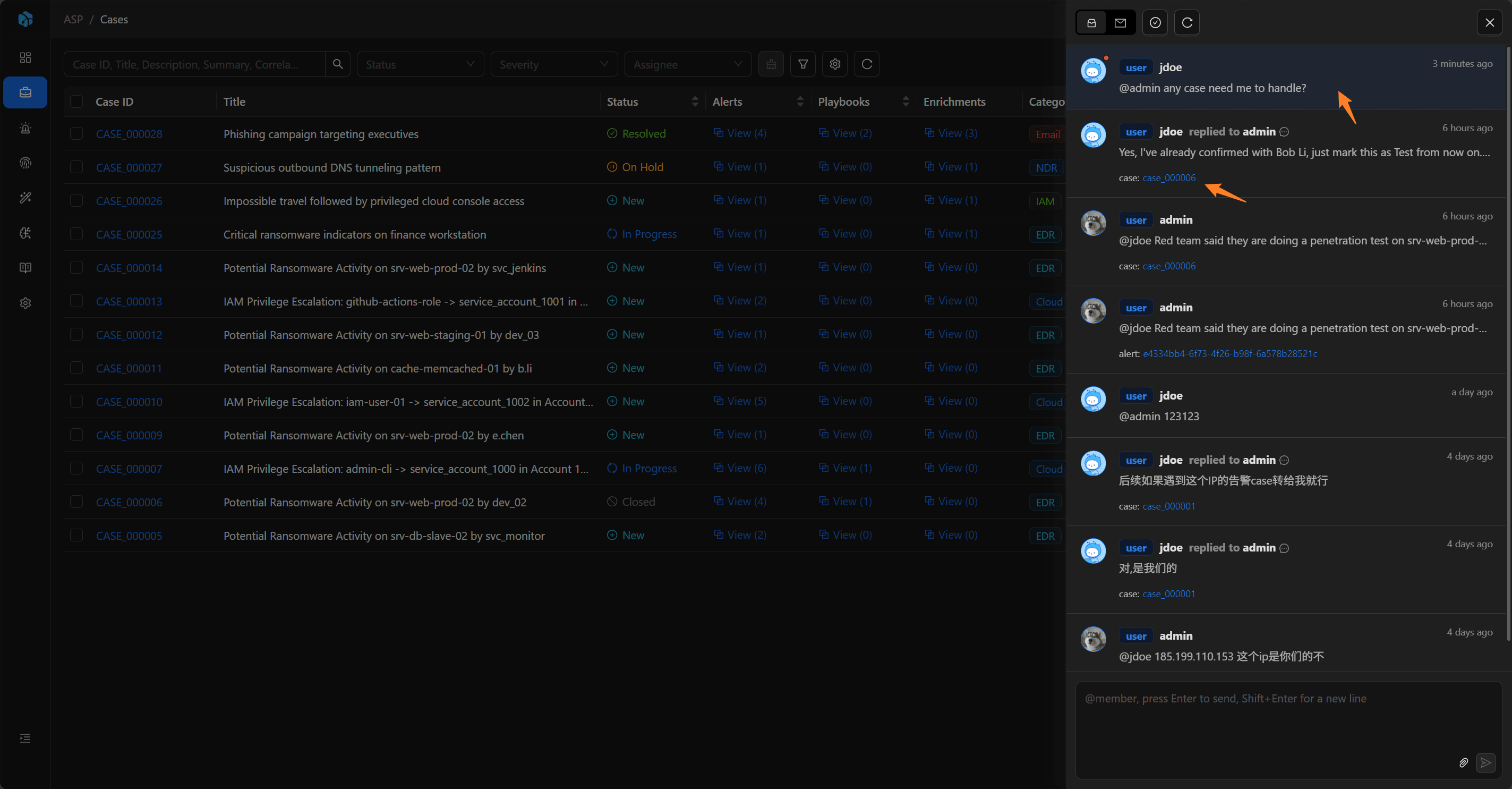Screen dimensions: 1512x789
Task: Click the case search input field
Action: tap(194, 64)
